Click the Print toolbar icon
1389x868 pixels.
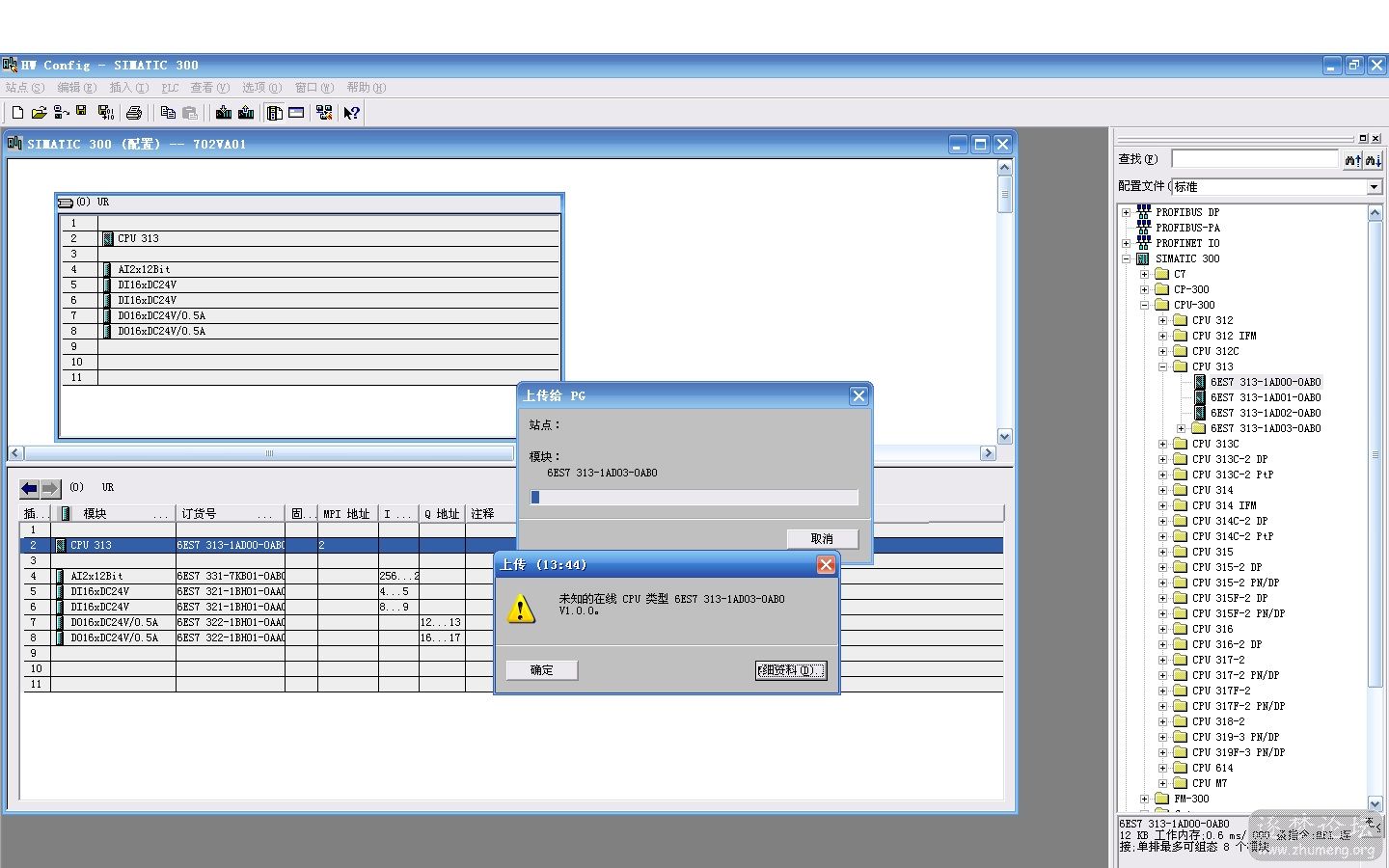[134, 113]
